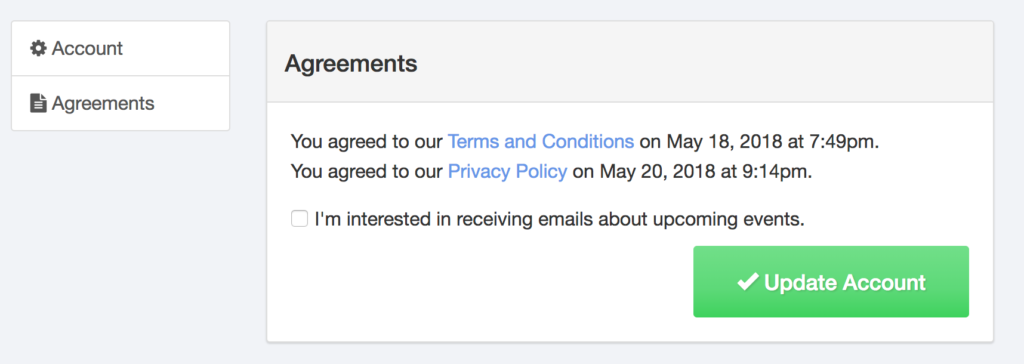This screenshot has width=1024, height=364.
Task: Click the document icon beside Agreements
Action: (x=39, y=103)
